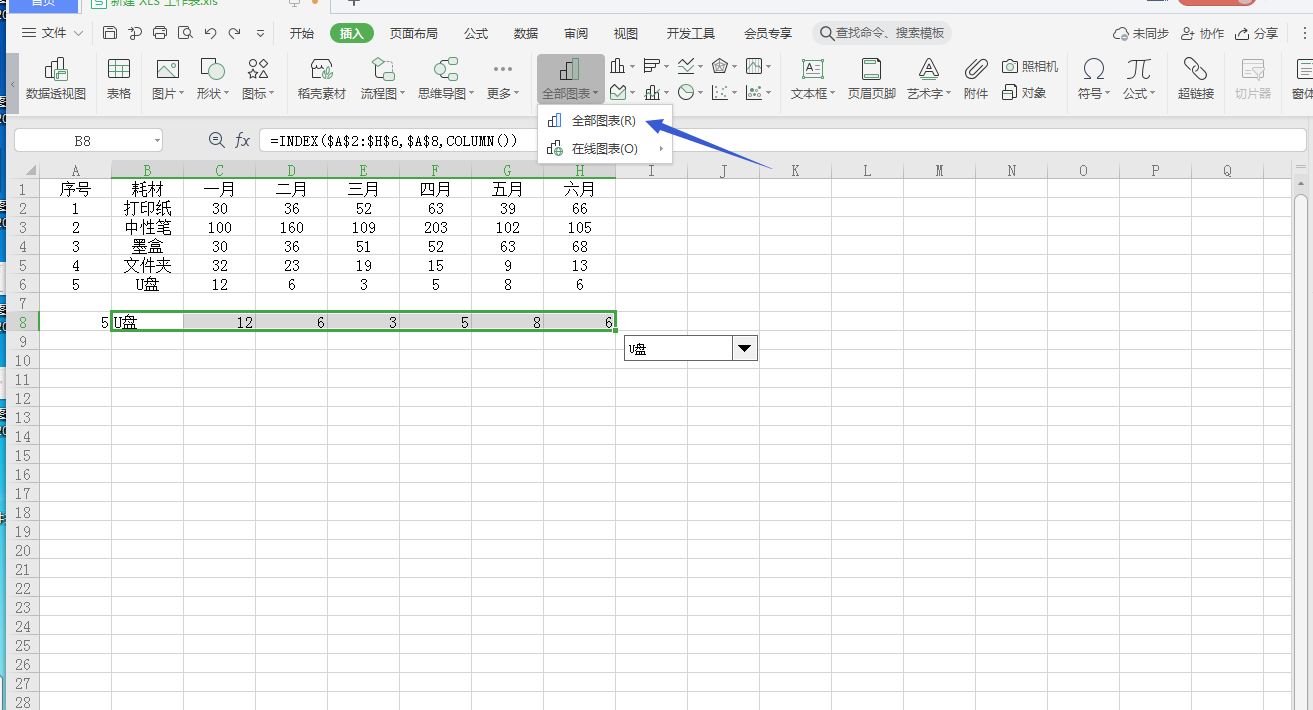The width and height of the screenshot is (1313, 710).
Task: Click the print icon in quick toolbar
Action: [x=160, y=33]
